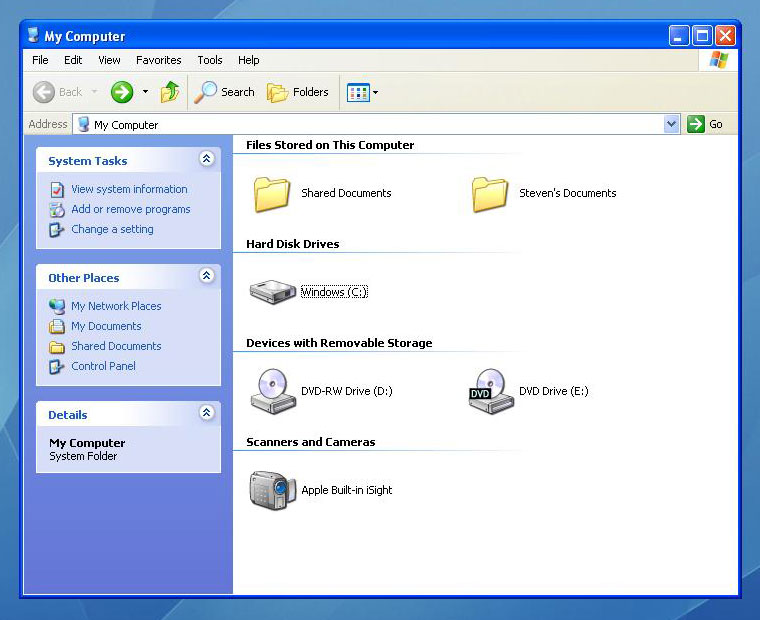Open the Shared Documents sidebar link

coord(116,346)
